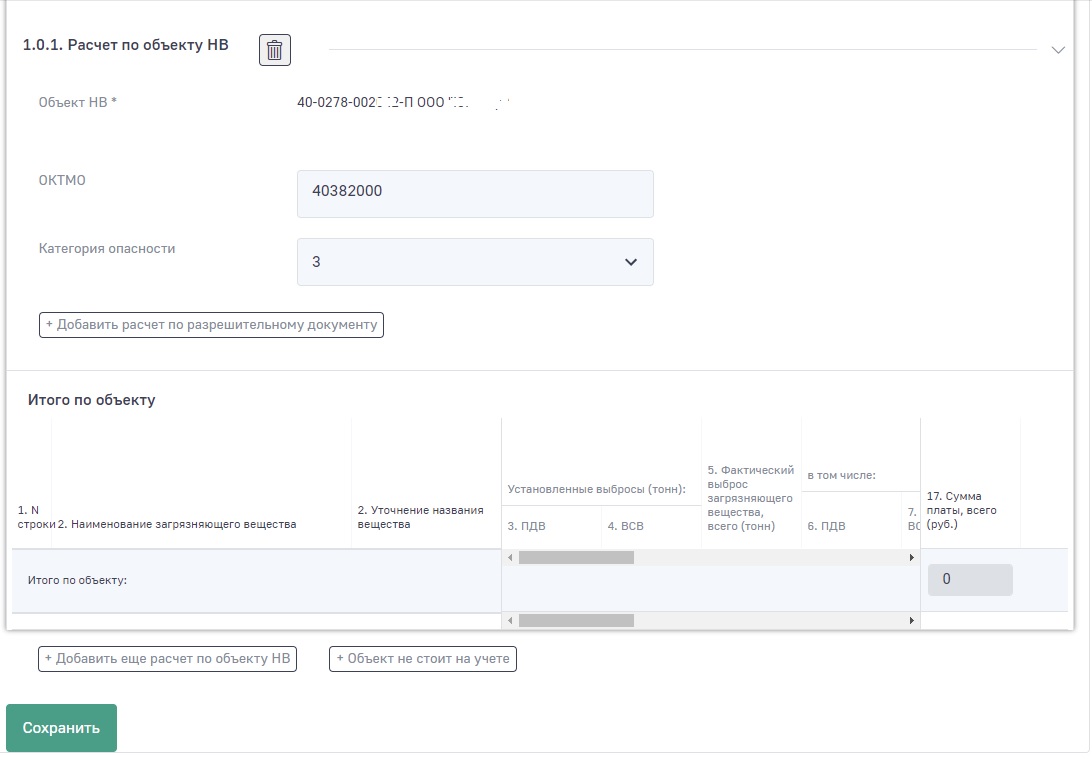The width and height of the screenshot is (1092, 759).
Task: Click the right arrow of the scrollbar under the column headers
Action: tap(911, 558)
